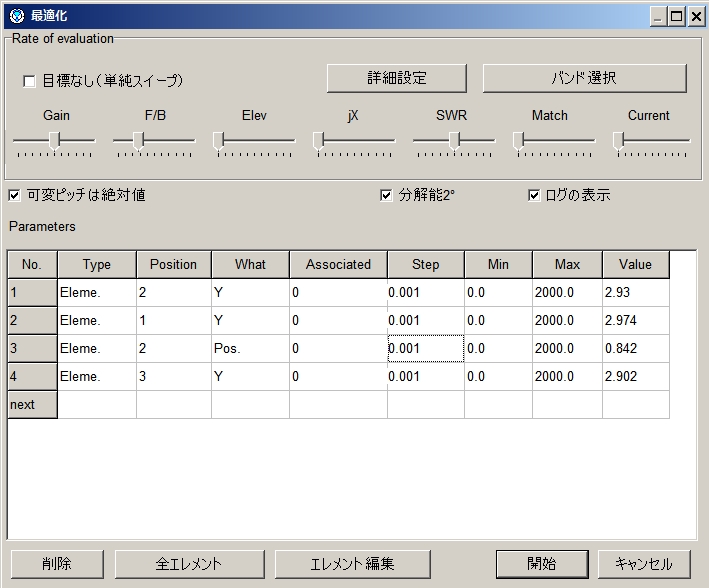Toggle the 可変ピッチは絶対値 checkbox
Image resolution: width=709 pixels, height=588 pixels.
tap(14, 195)
